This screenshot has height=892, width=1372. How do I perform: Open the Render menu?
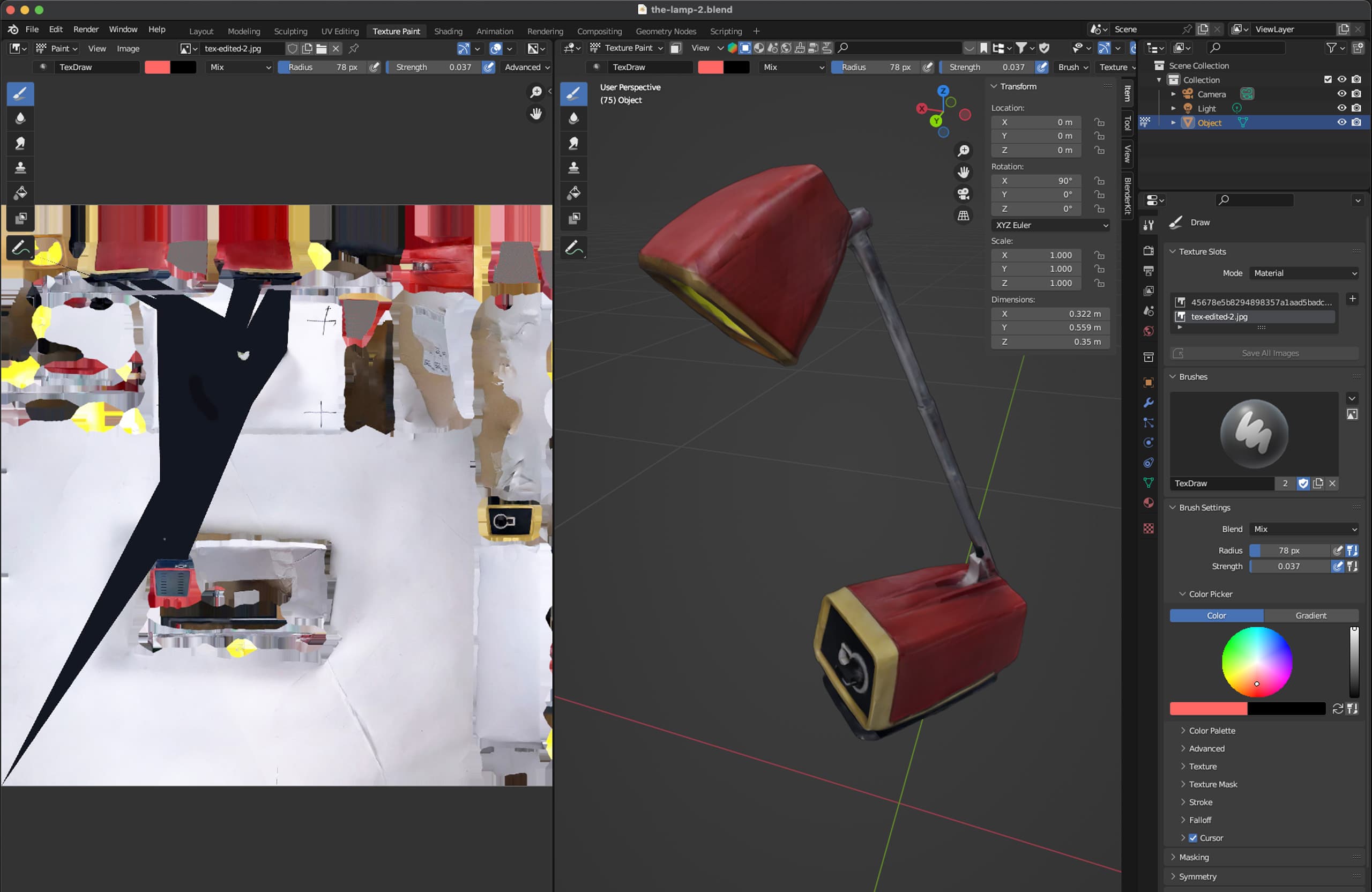85,29
